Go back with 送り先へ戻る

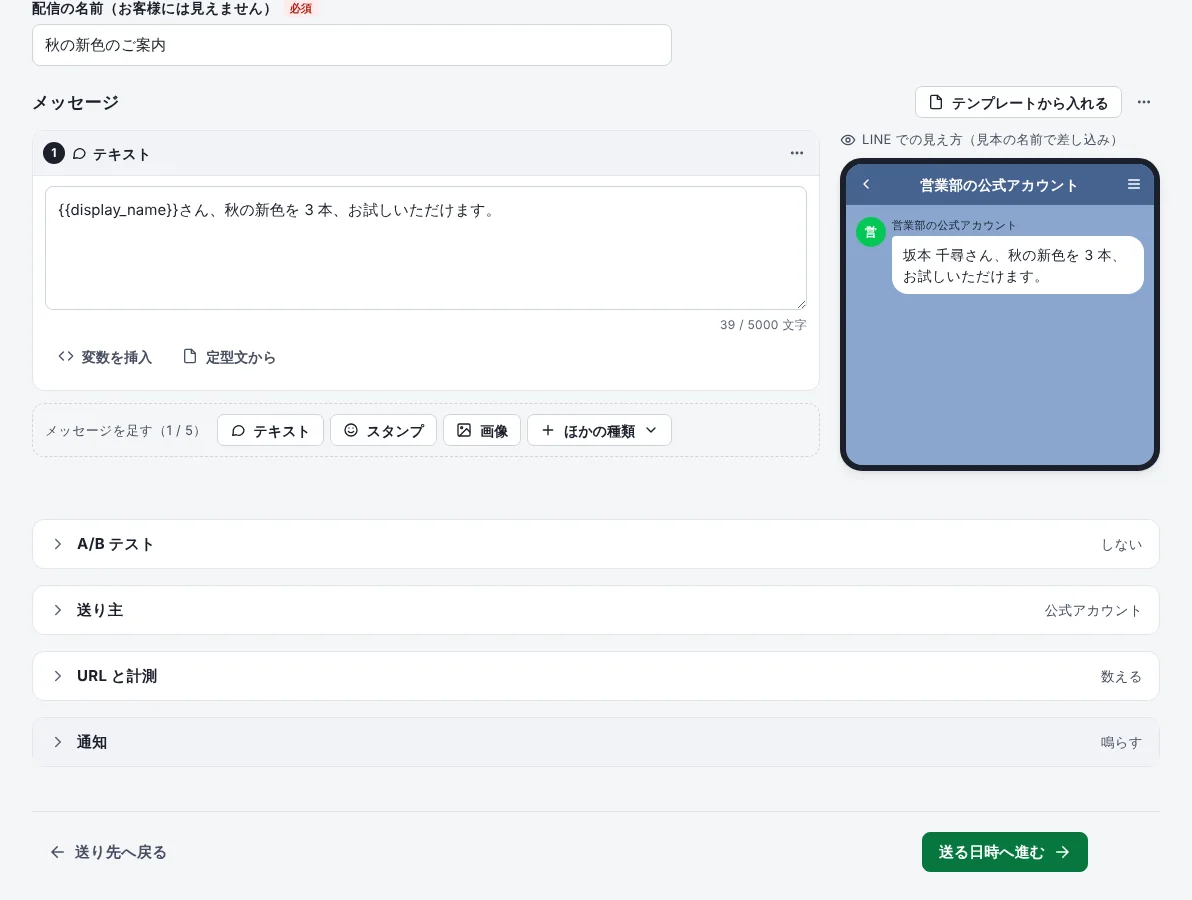(109, 852)
